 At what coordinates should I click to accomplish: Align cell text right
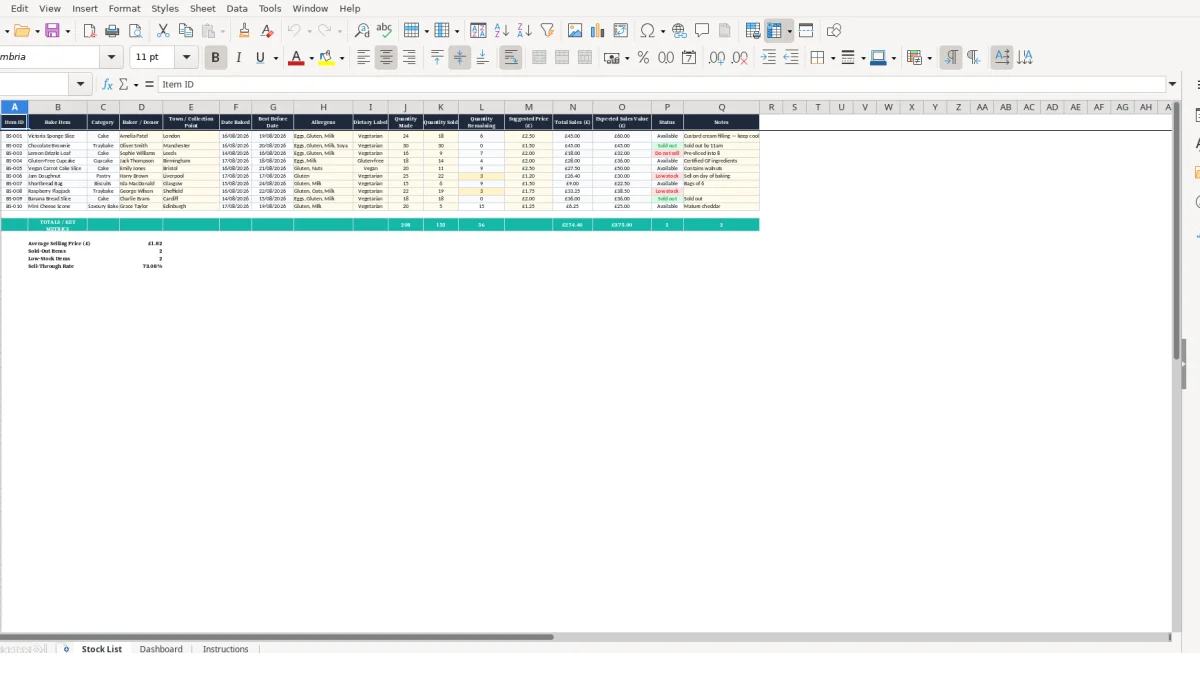pos(409,58)
